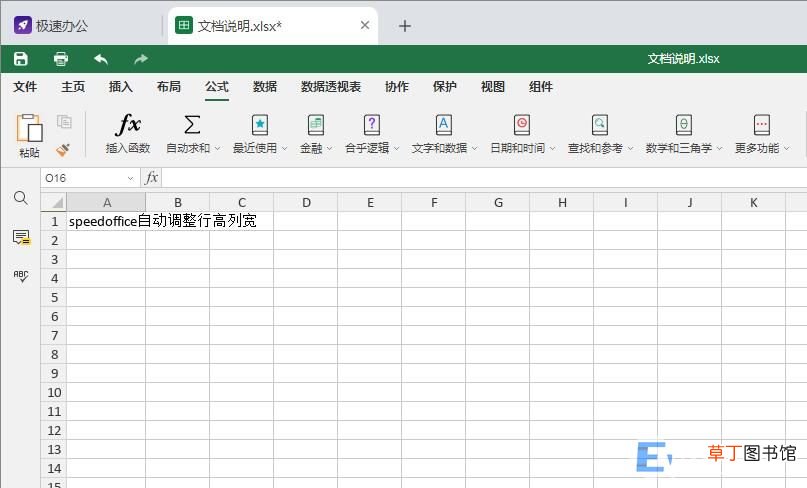Select the format painter brush

pyautogui.click(x=63, y=149)
